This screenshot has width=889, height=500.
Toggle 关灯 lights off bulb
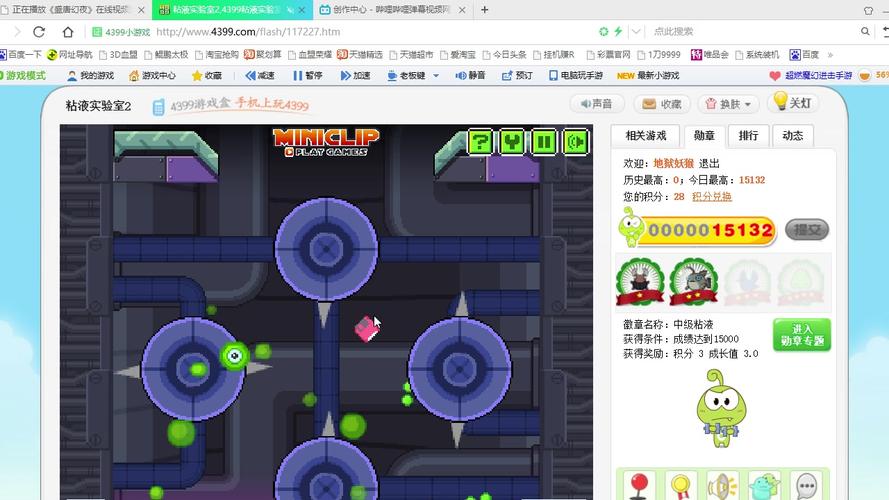(x=793, y=103)
